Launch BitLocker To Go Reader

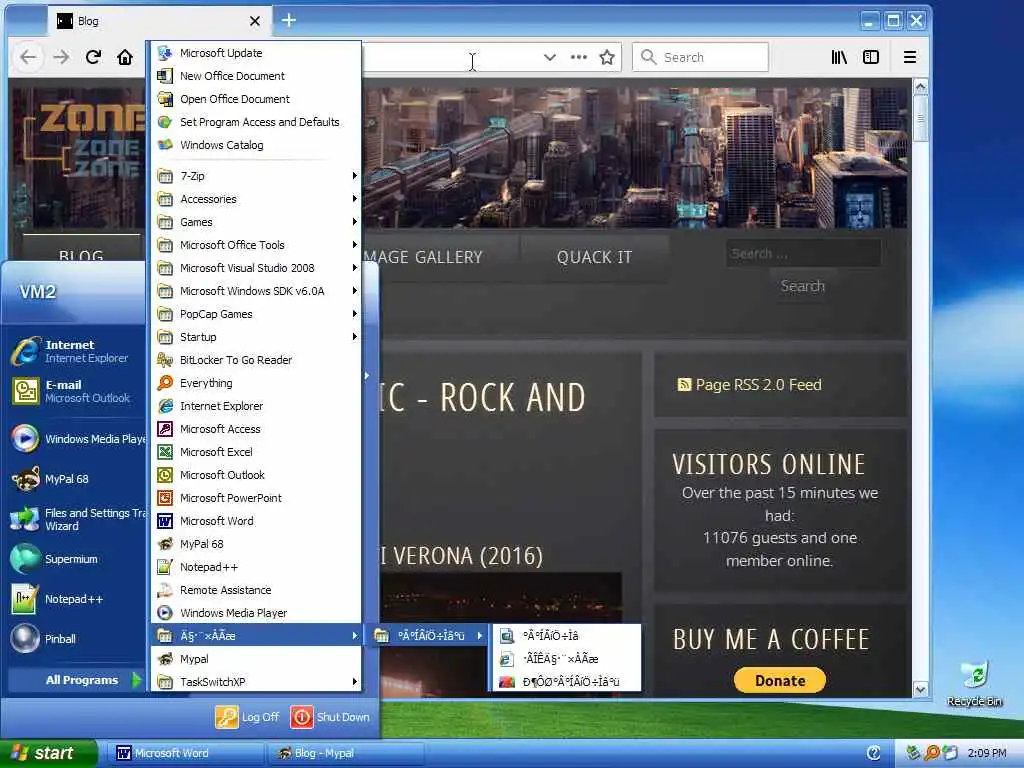click(x=257, y=360)
